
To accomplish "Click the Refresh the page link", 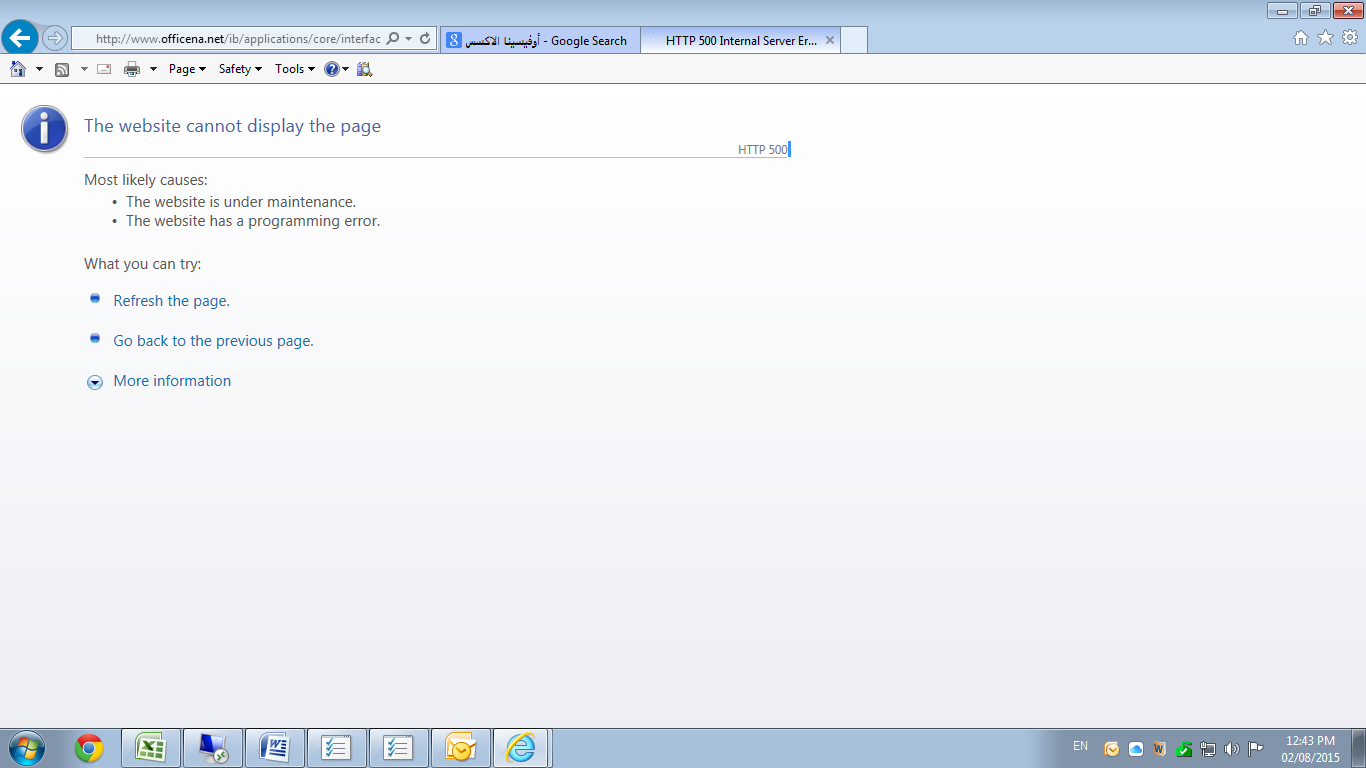I will click(x=171, y=301).
